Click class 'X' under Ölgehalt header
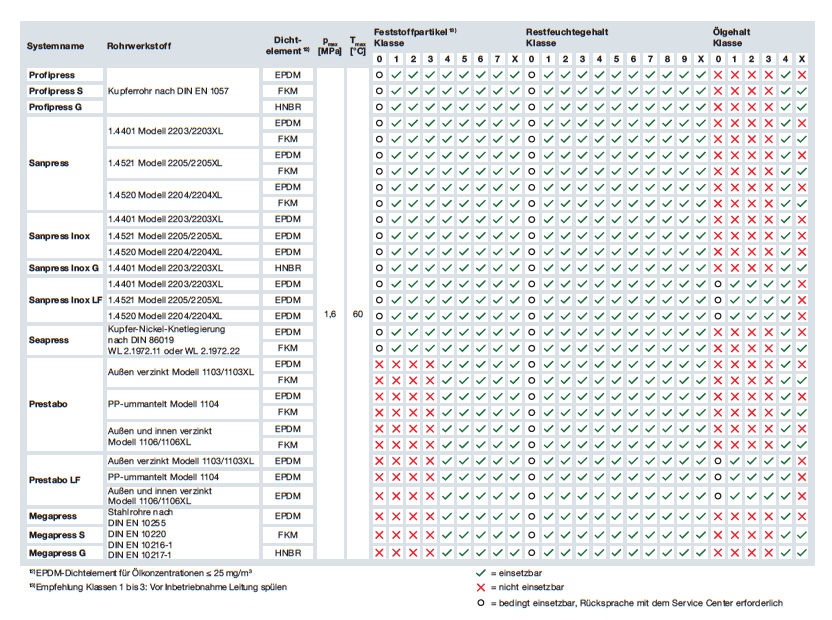 pyautogui.click(x=802, y=59)
